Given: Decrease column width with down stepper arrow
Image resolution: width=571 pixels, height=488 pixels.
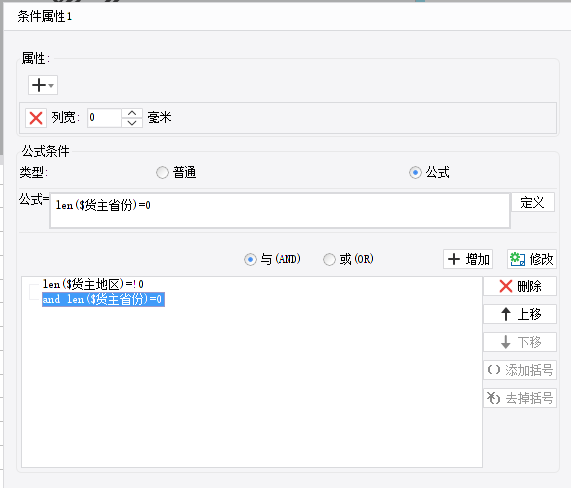Looking at the screenshot, I should 132,123.
